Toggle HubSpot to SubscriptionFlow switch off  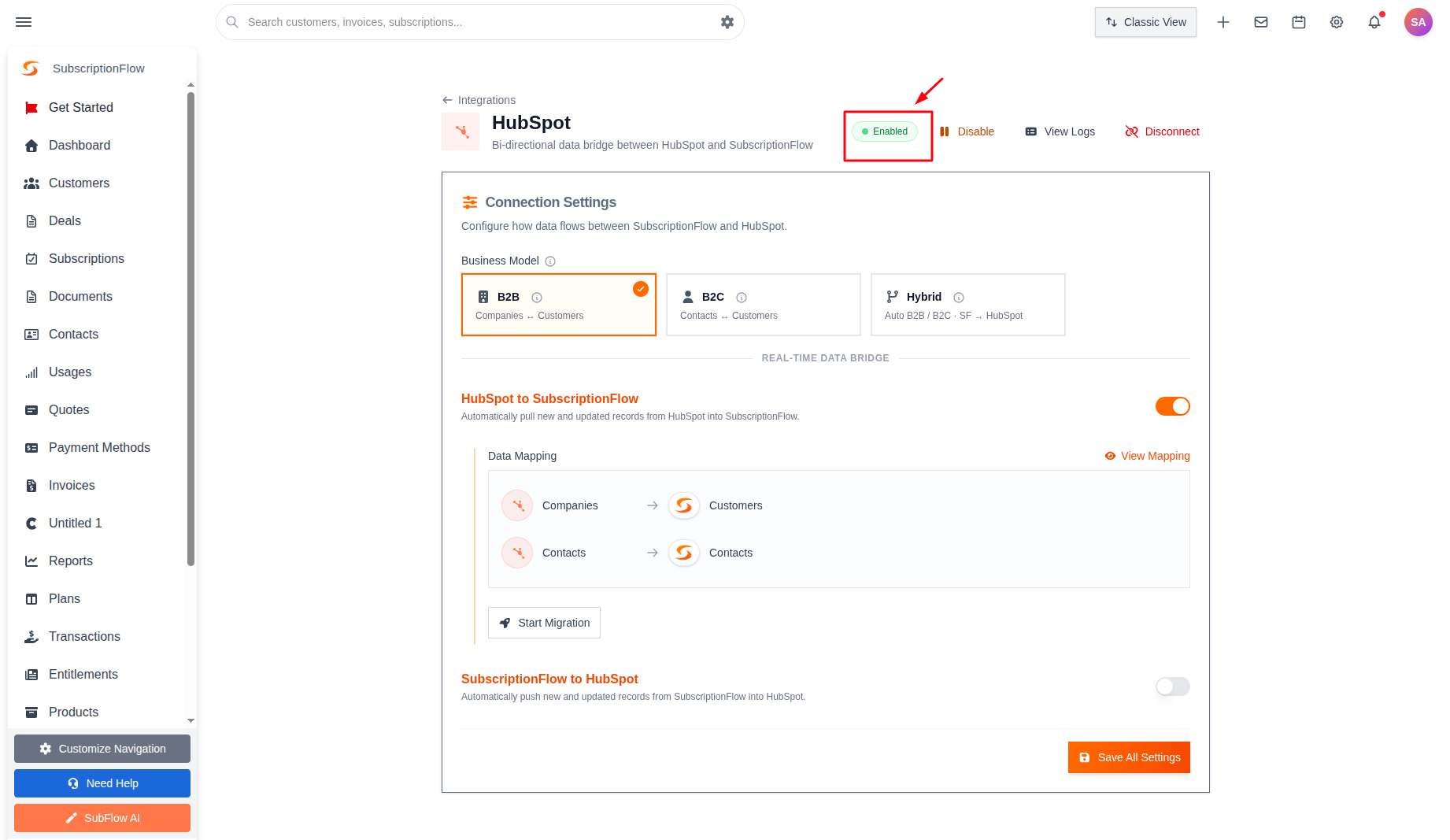[x=1173, y=406]
